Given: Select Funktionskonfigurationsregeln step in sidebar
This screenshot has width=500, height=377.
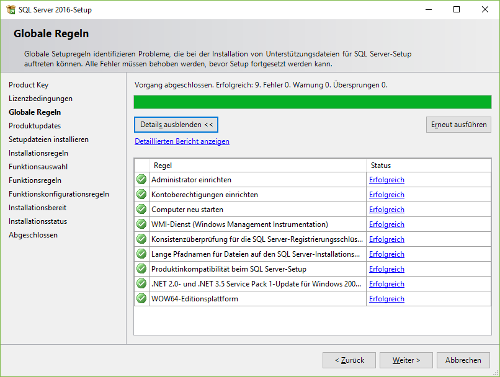Looking at the screenshot, I should [x=59, y=194].
